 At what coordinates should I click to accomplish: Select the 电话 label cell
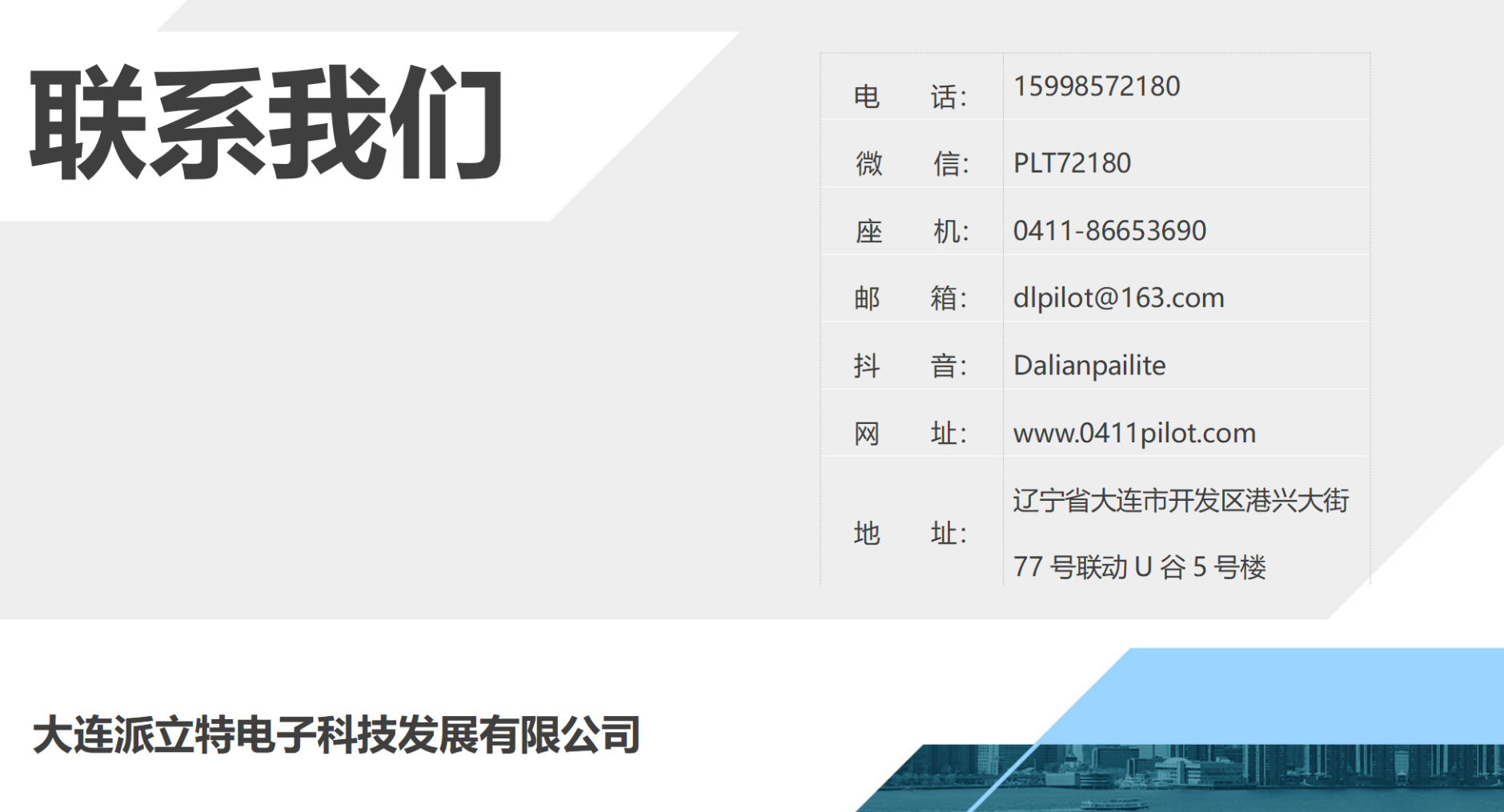(910, 98)
